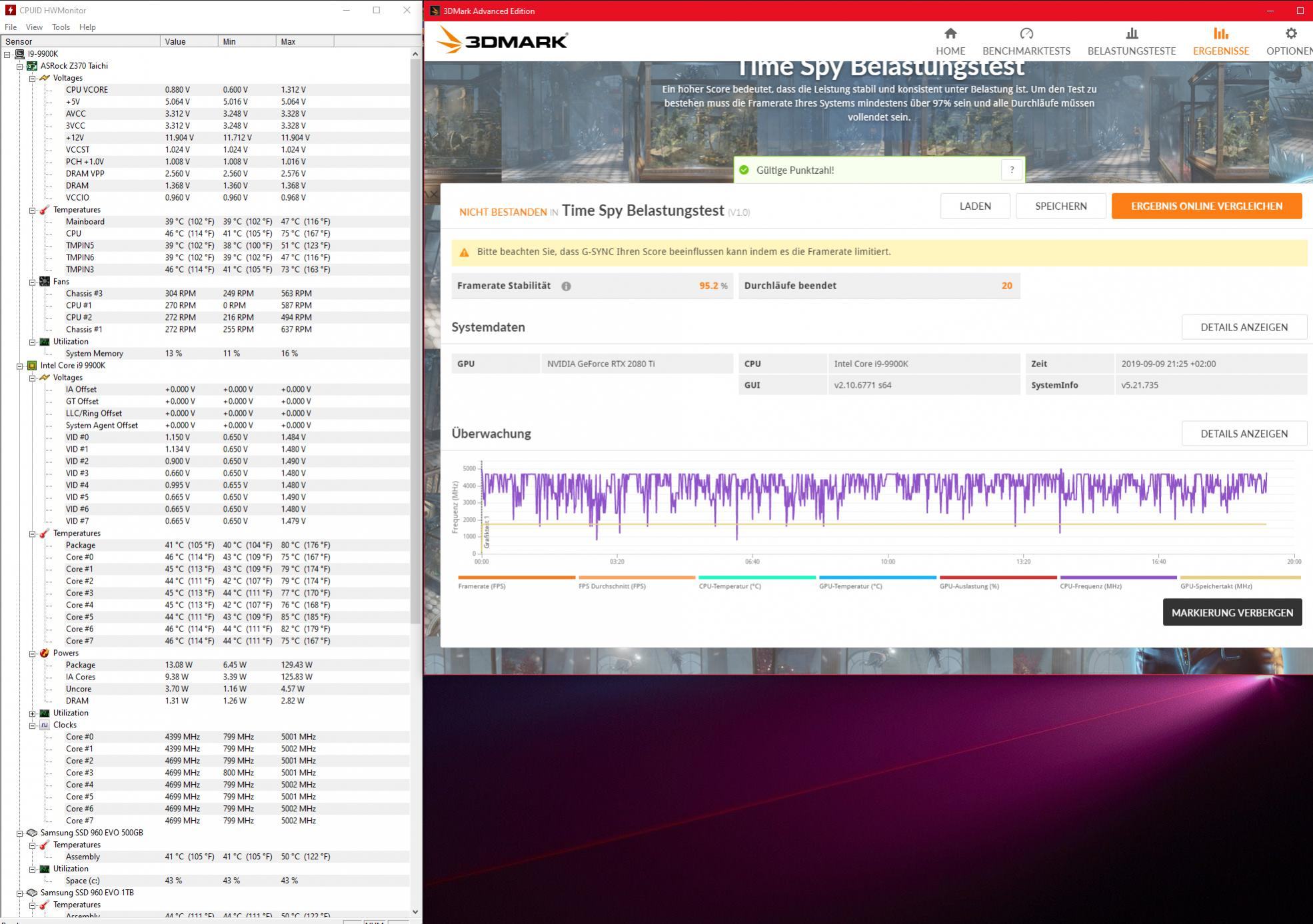Click MARKIERUNG VERBERGEN button

click(x=1232, y=612)
